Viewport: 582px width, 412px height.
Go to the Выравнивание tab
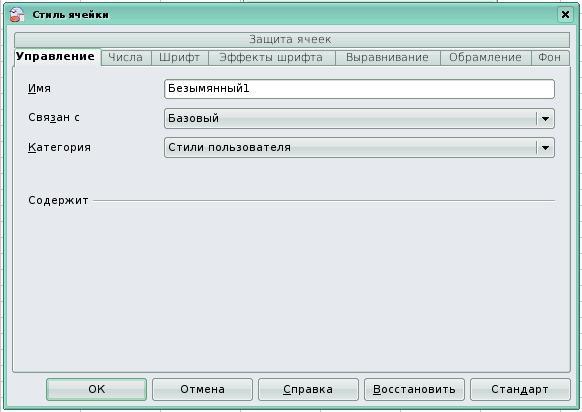pyautogui.click(x=388, y=58)
